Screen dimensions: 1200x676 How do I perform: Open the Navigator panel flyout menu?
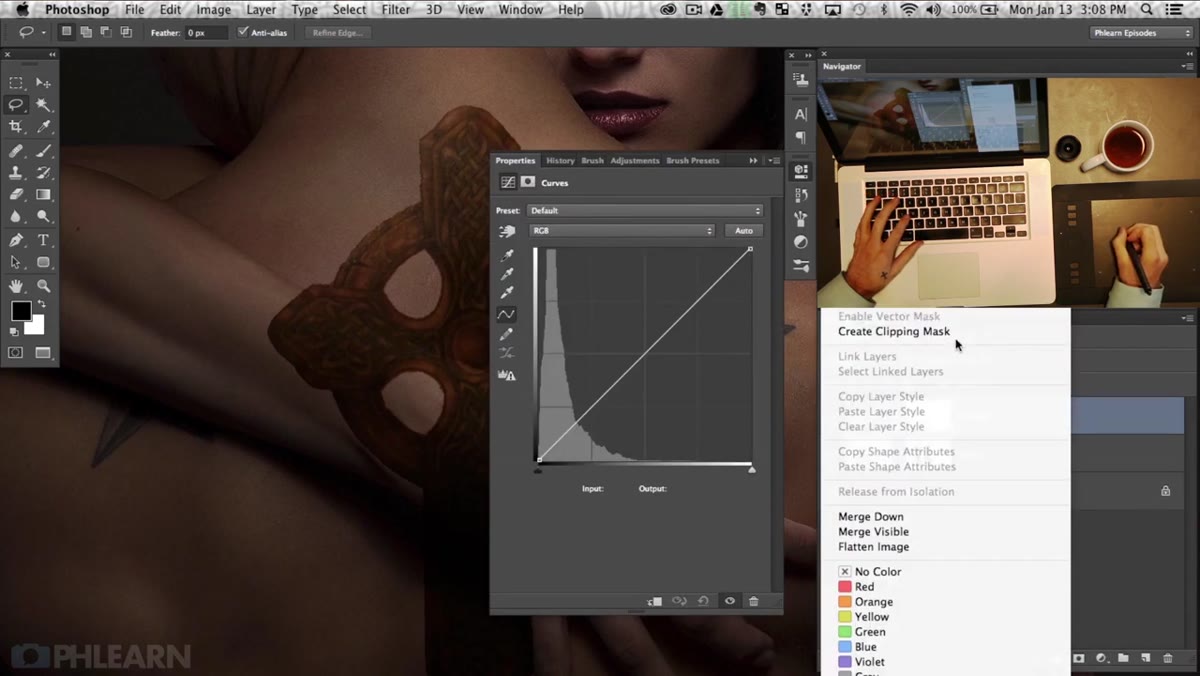click(1189, 66)
